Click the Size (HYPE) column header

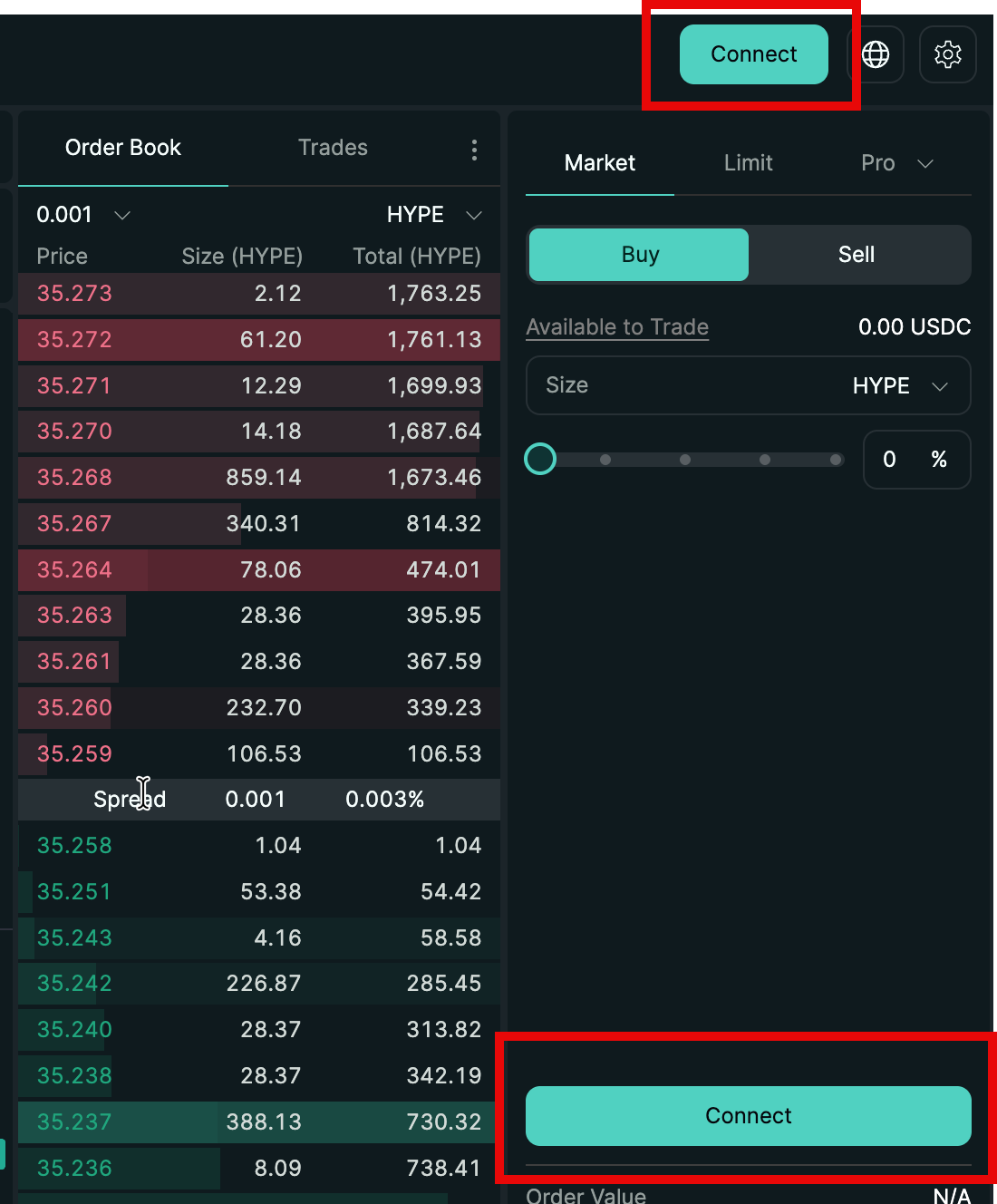point(242,257)
